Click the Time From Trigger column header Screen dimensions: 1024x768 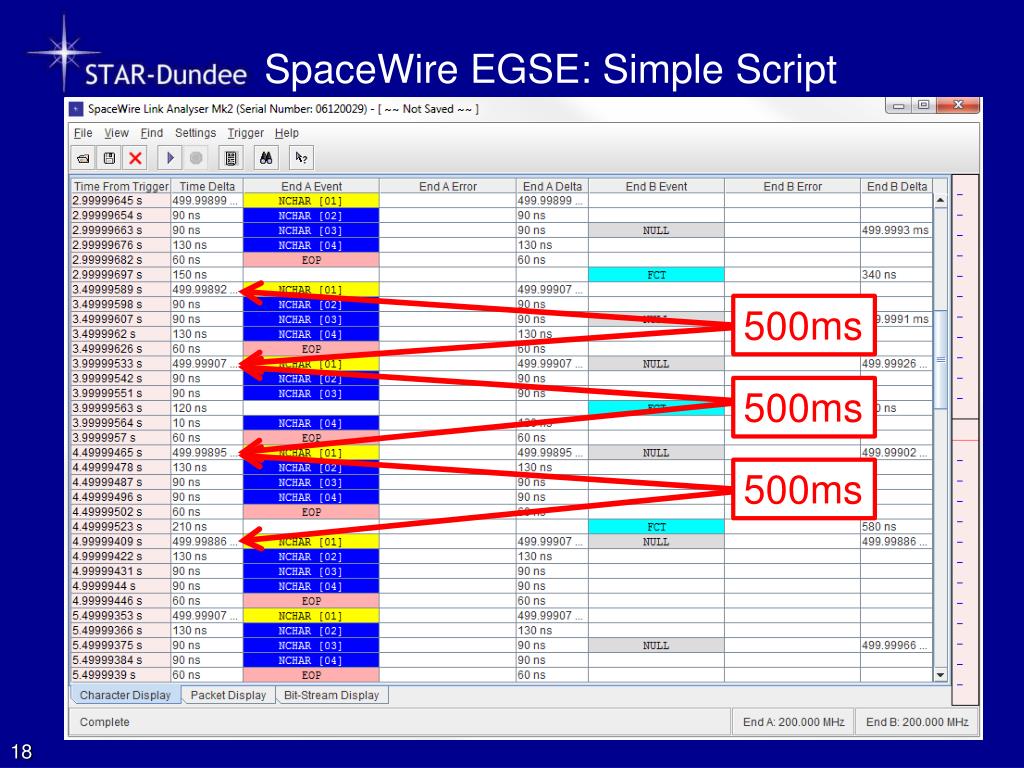(x=121, y=186)
